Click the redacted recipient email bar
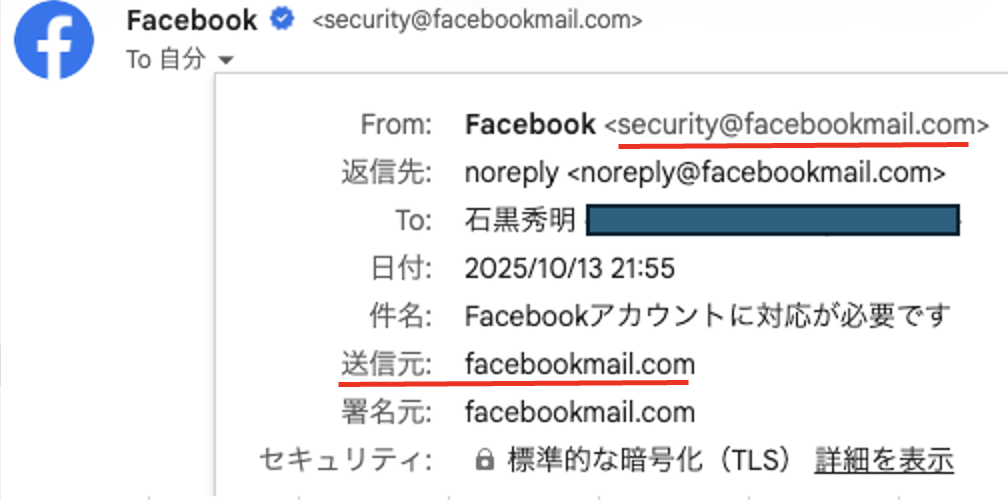Screen dimensions: 1008x500 (773, 221)
